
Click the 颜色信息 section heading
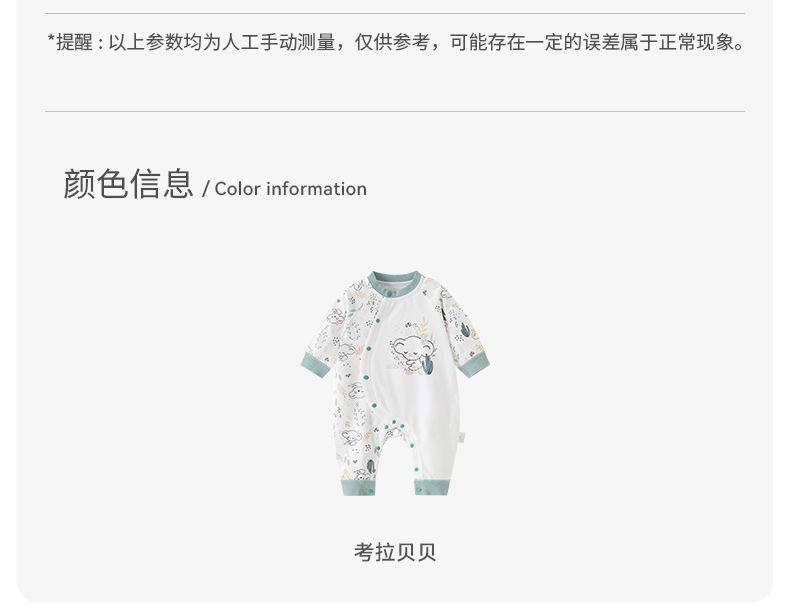pos(128,184)
